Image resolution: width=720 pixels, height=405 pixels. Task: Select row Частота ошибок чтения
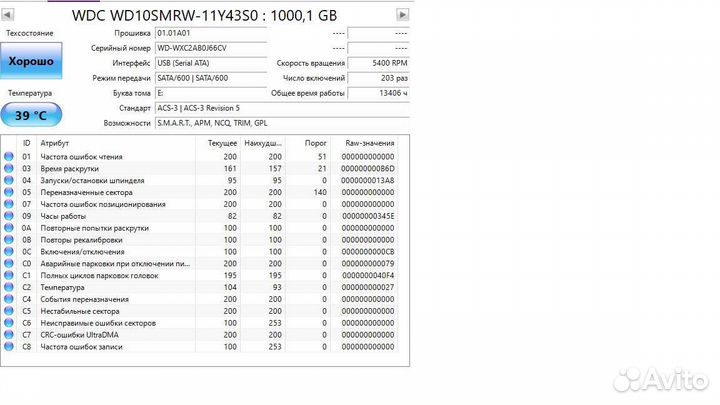pyautogui.click(x=200, y=157)
